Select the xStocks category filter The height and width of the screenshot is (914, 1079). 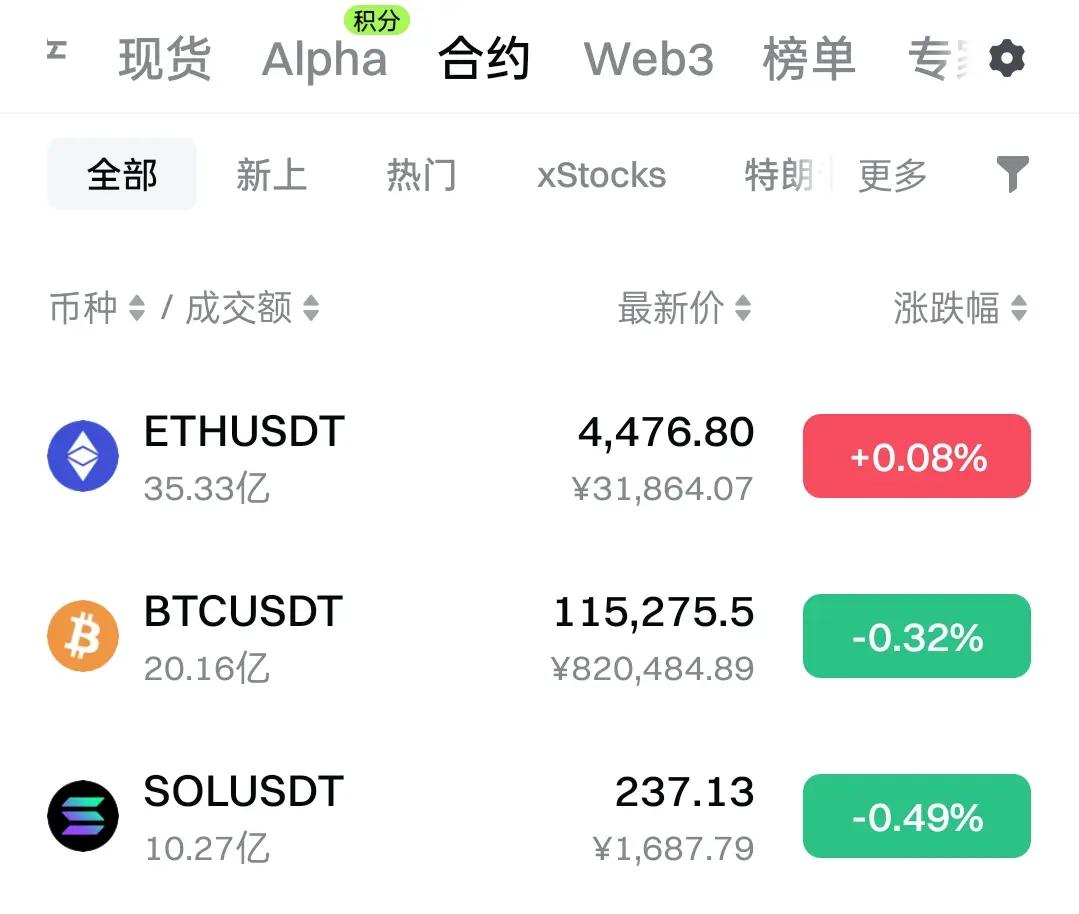601,175
